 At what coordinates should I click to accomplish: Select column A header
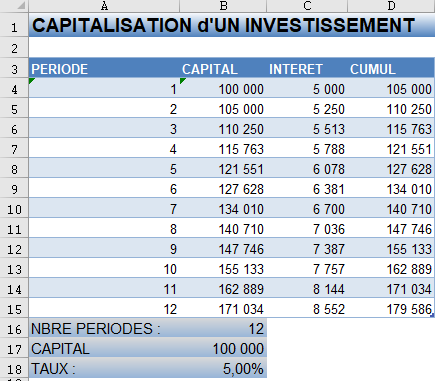tap(104, 6)
